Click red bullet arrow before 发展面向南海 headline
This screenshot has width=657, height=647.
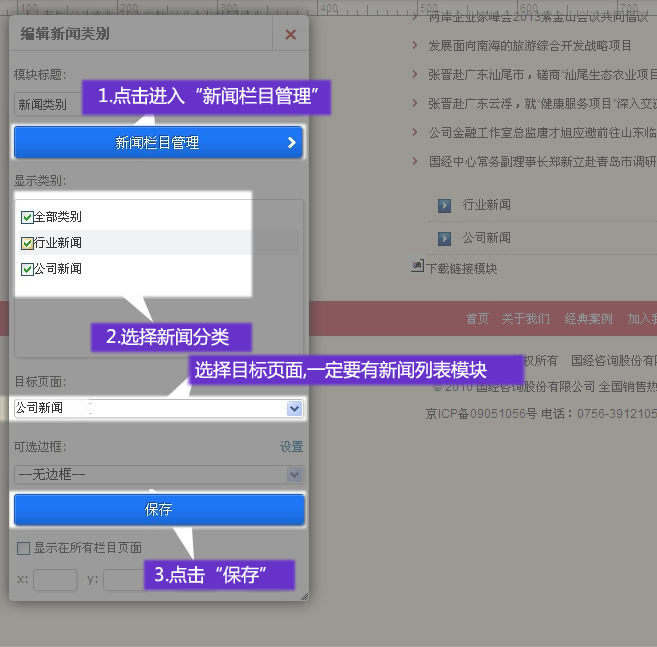(x=415, y=46)
